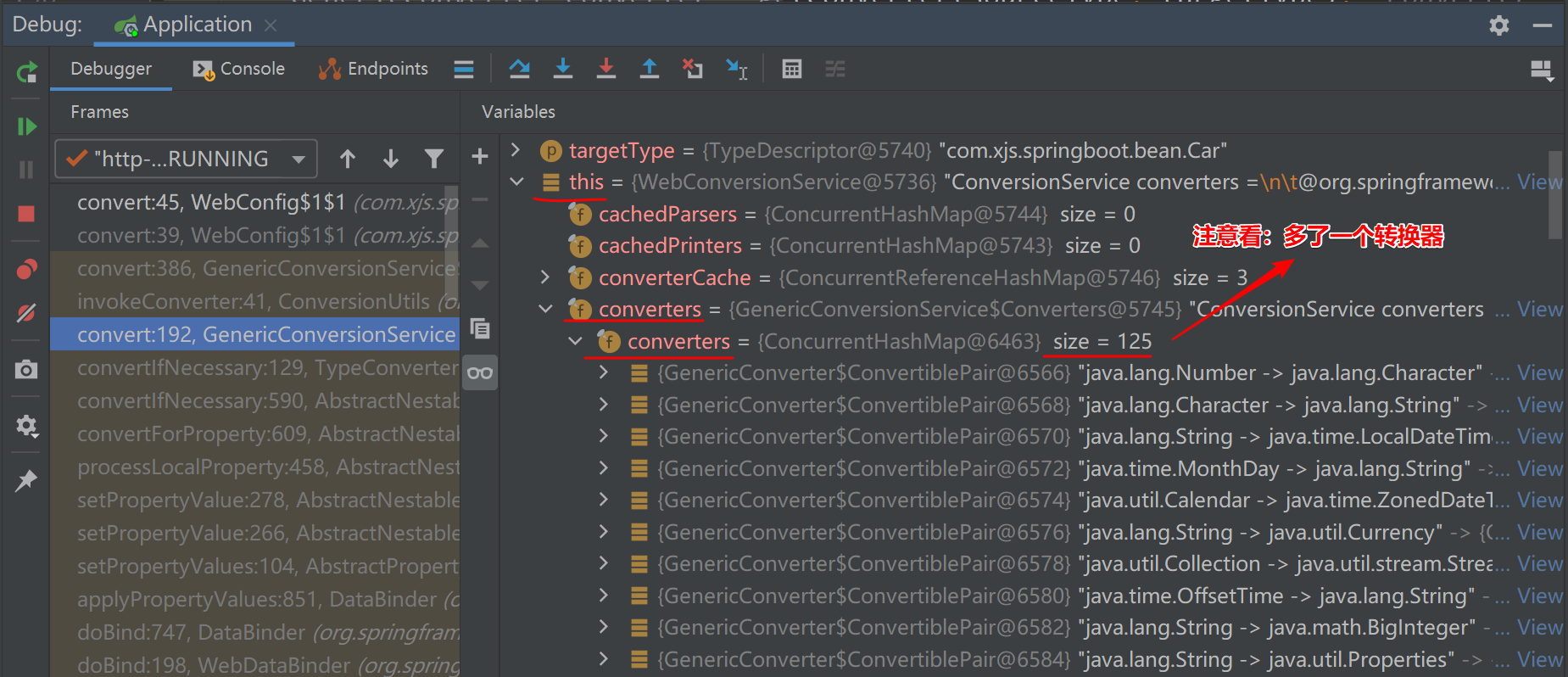
Task: Expand ConvertiblePair@6584 String to Properties
Action: coord(604,659)
